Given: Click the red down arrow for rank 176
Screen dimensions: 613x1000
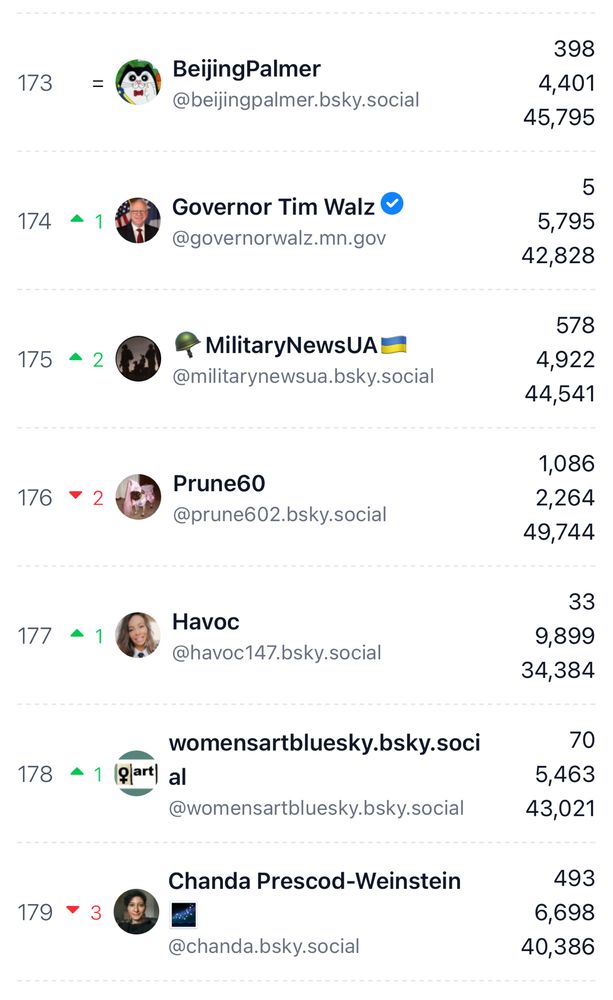Looking at the screenshot, I should (x=77, y=497).
